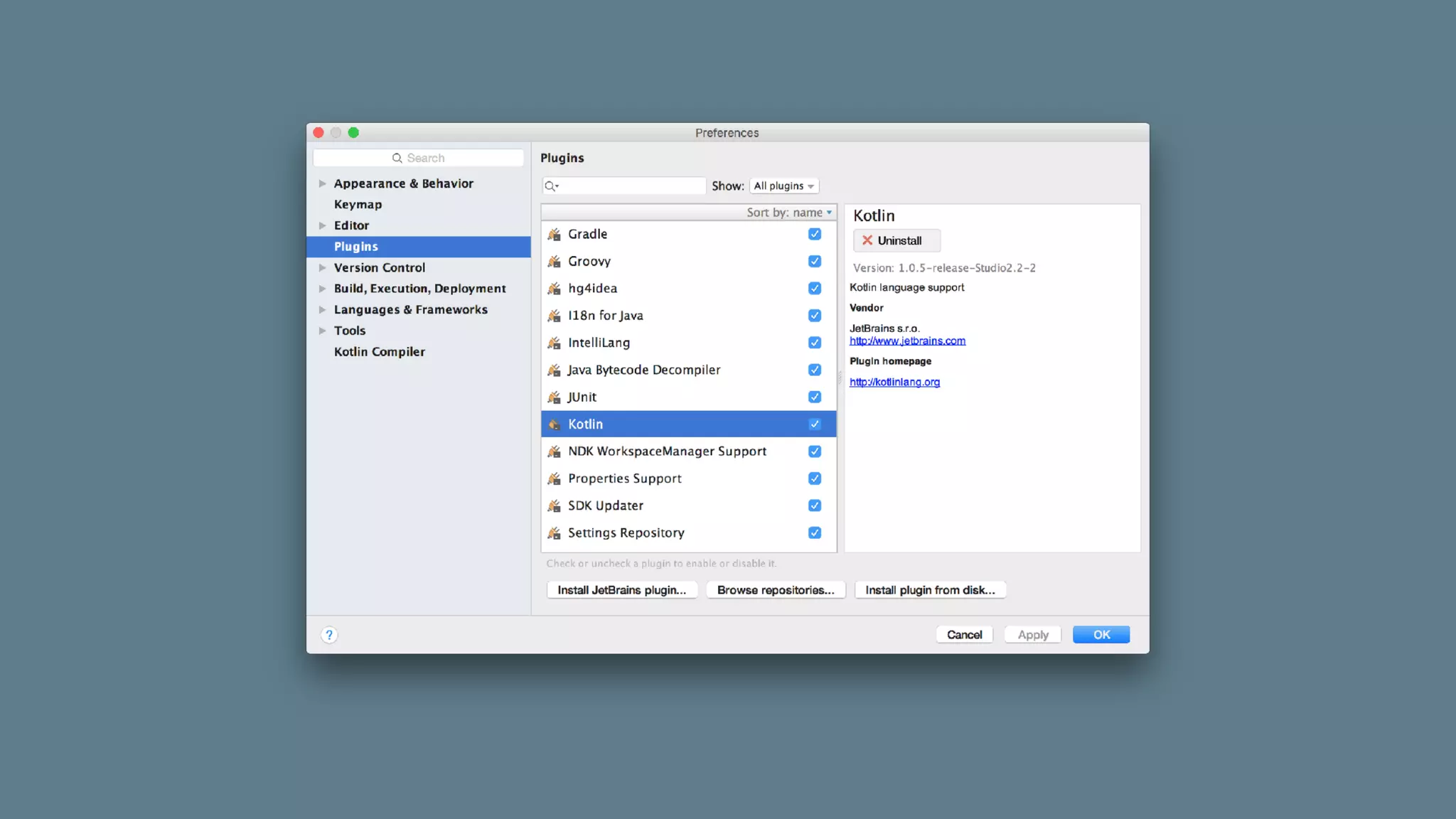Click the plugin icon next to Groovy
This screenshot has height=819, width=1456.
tap(554, 262)
